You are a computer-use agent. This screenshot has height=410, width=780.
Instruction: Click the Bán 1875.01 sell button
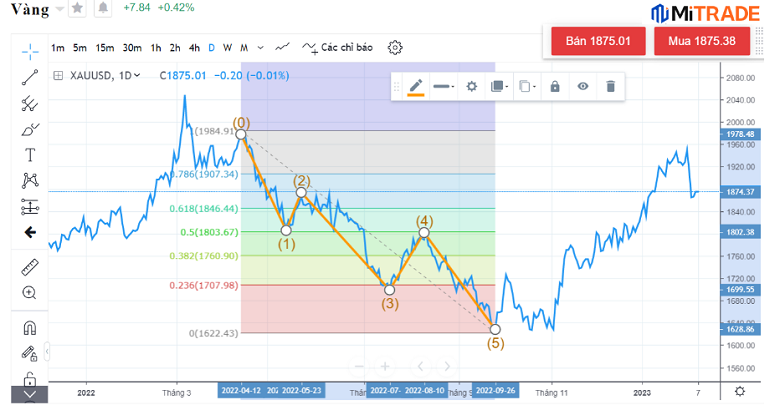click(598, 41)
